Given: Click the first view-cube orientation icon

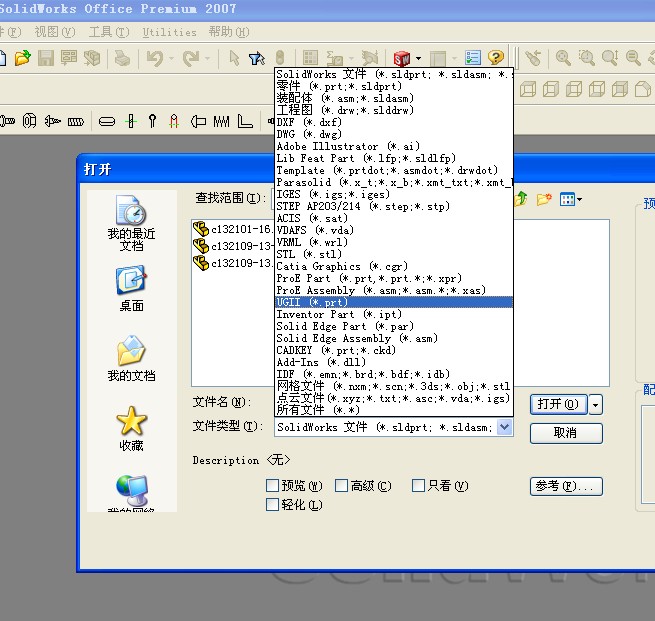Looking at the screenshot, I should tap(528, 89).
